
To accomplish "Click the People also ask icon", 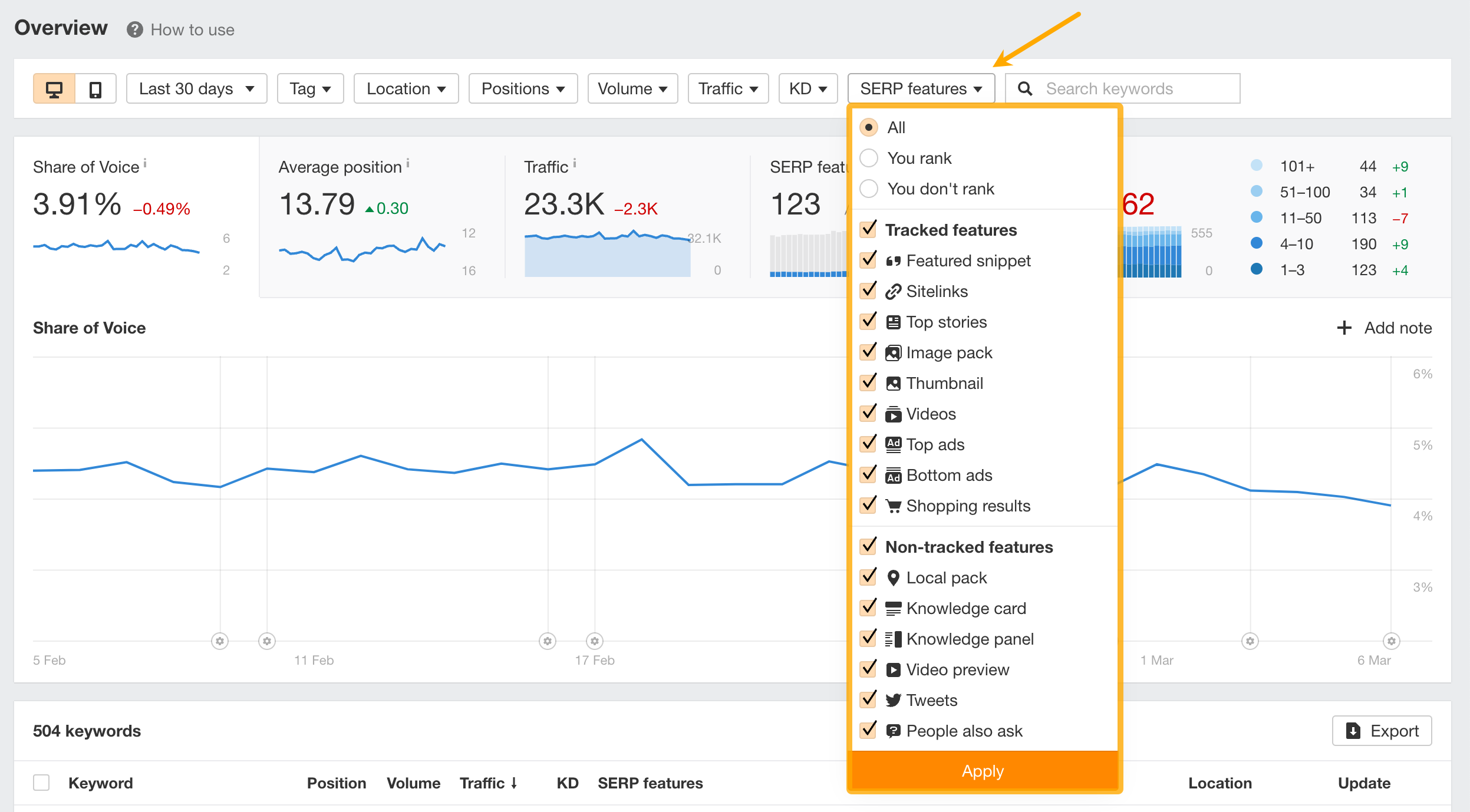I will [894, 731].
